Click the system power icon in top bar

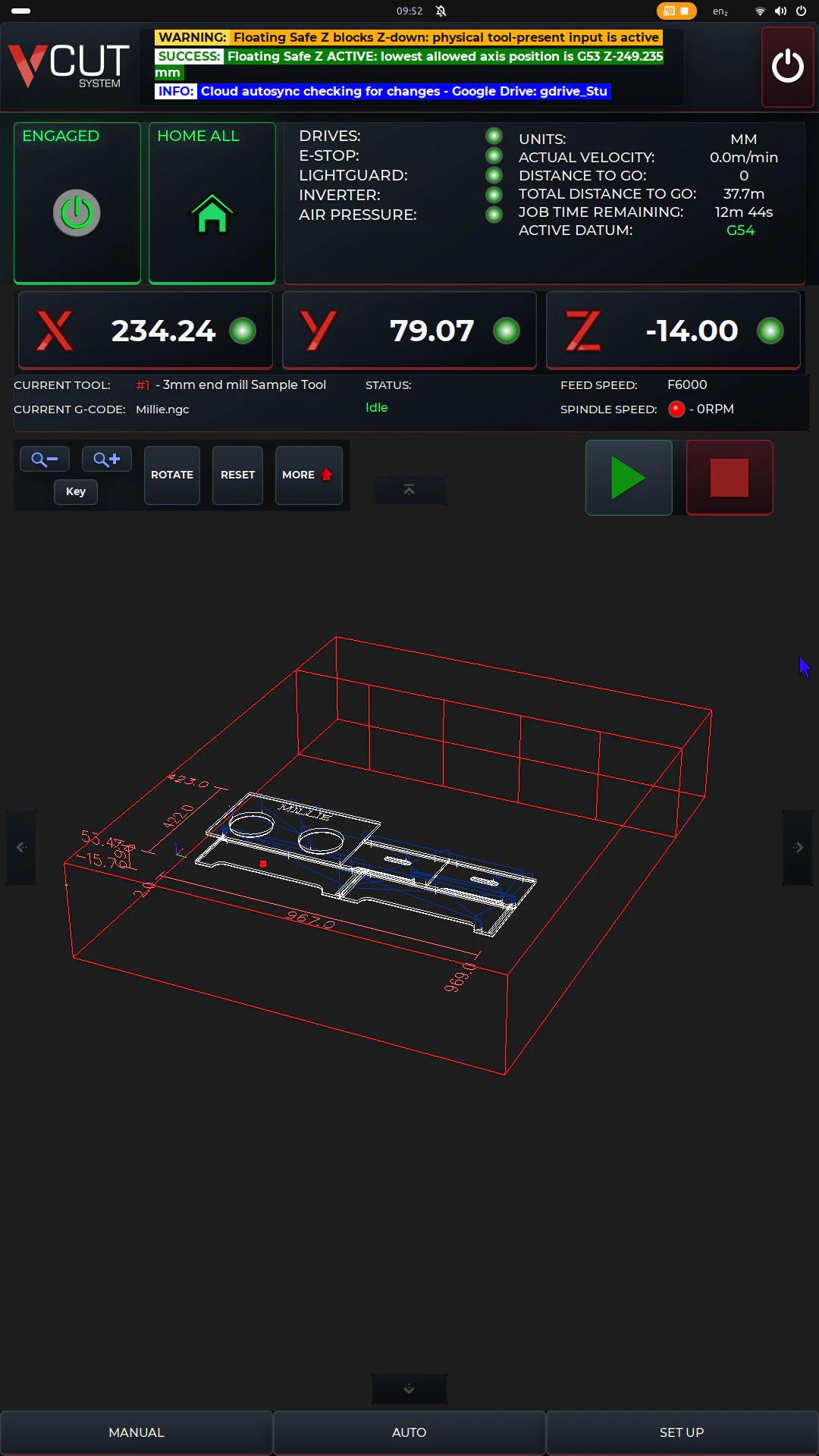(x=801, y=11)
